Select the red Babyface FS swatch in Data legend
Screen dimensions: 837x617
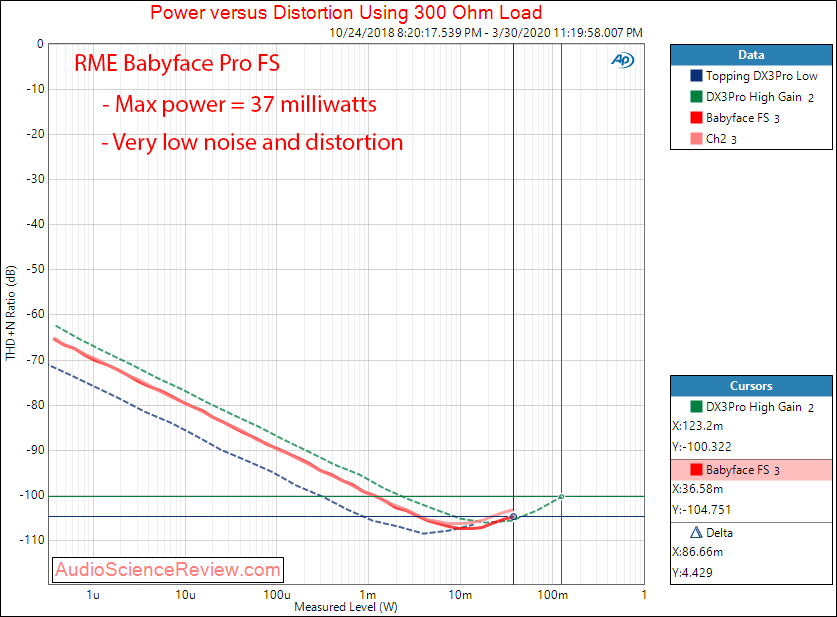(x=696, y=117)
